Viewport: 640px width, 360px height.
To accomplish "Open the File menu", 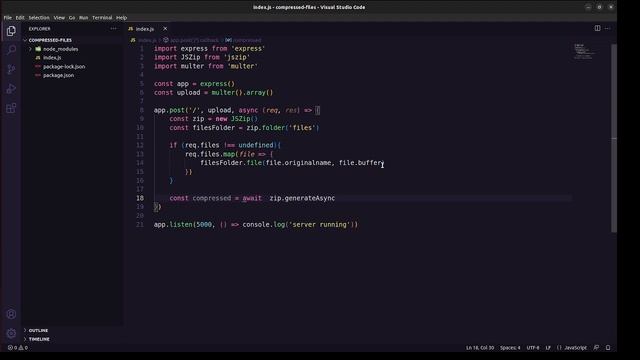I will 8,18.
